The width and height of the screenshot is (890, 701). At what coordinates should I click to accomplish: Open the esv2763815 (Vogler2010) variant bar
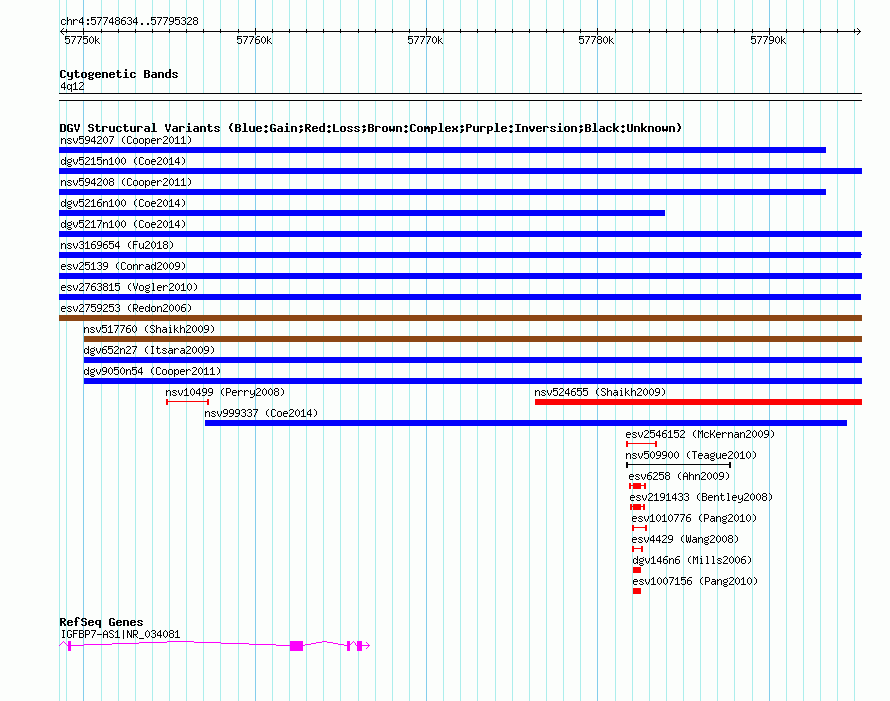click(460, 297)
